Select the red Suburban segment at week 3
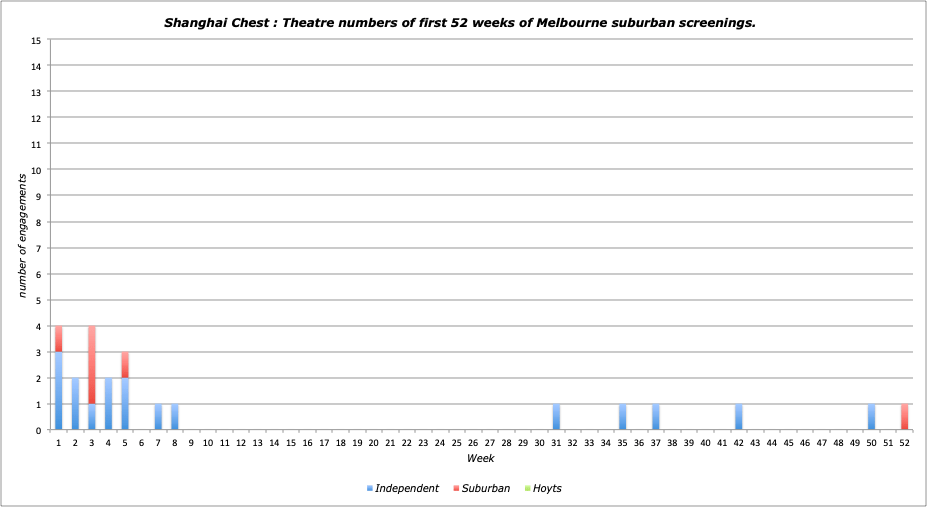Screen dimensions: 927x507 point(91,365)
